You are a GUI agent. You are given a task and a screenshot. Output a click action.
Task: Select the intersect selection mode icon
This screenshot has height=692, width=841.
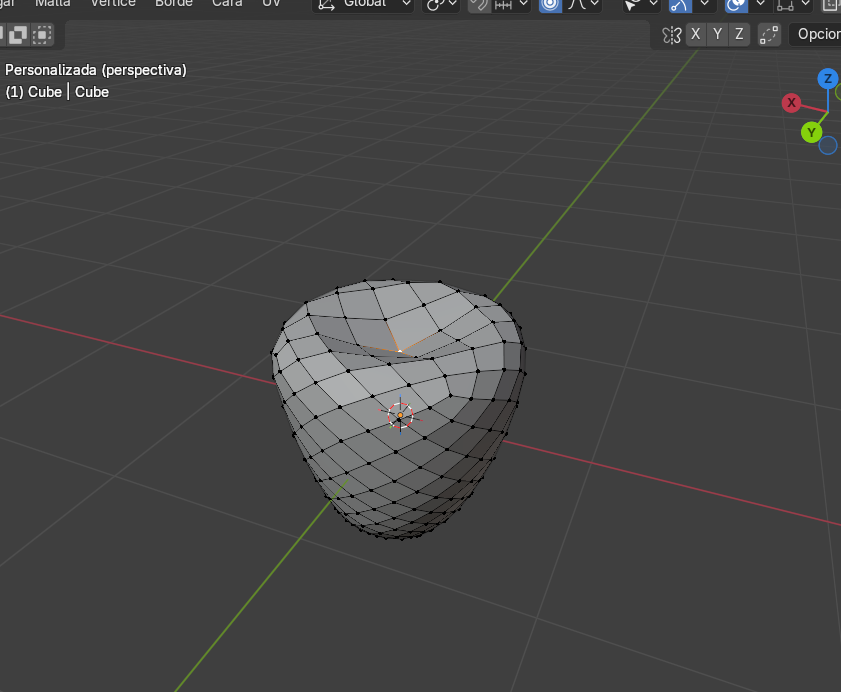pos(42,36)
